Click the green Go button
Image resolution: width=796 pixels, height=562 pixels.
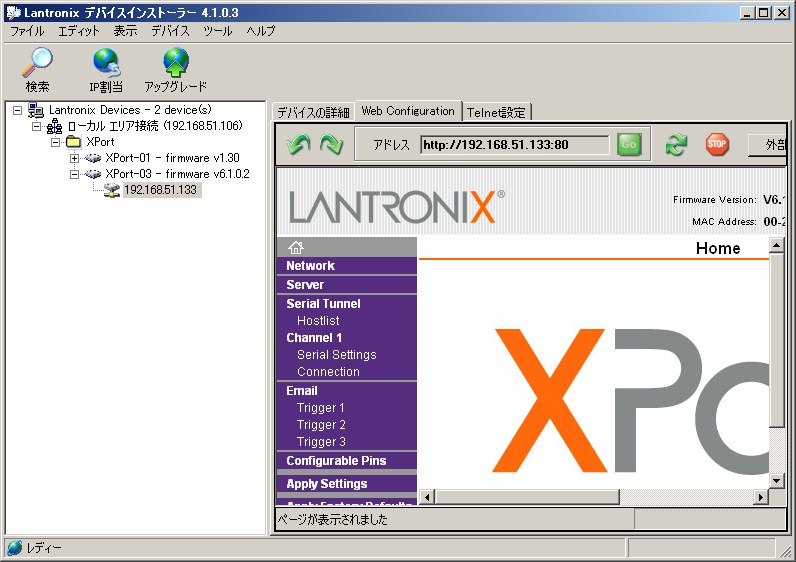629,145
